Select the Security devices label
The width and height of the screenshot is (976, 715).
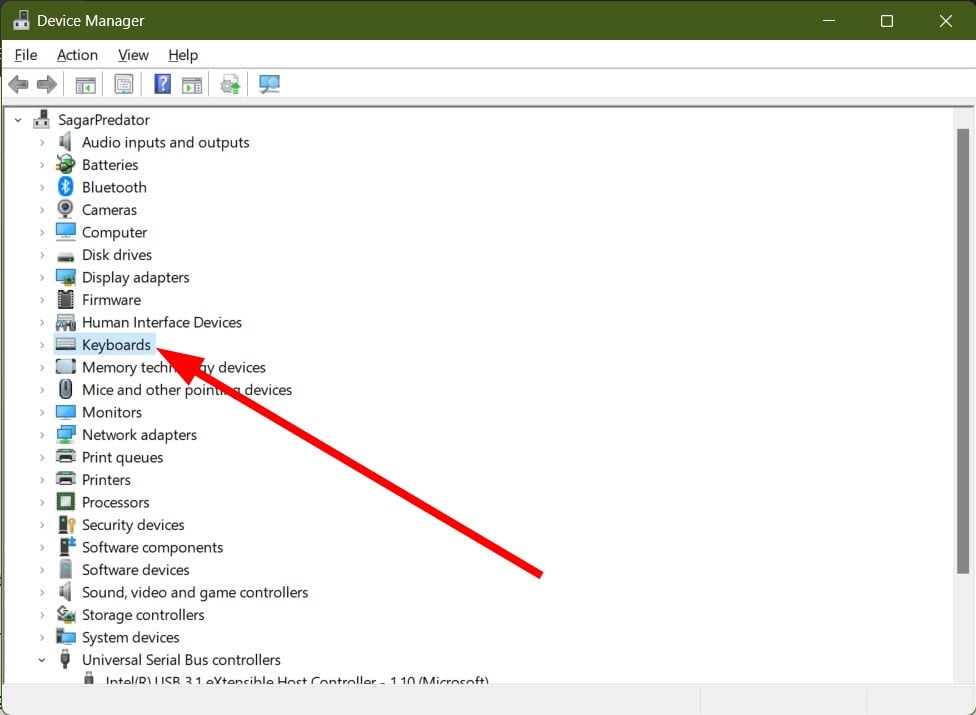click(x=133, y=525)
